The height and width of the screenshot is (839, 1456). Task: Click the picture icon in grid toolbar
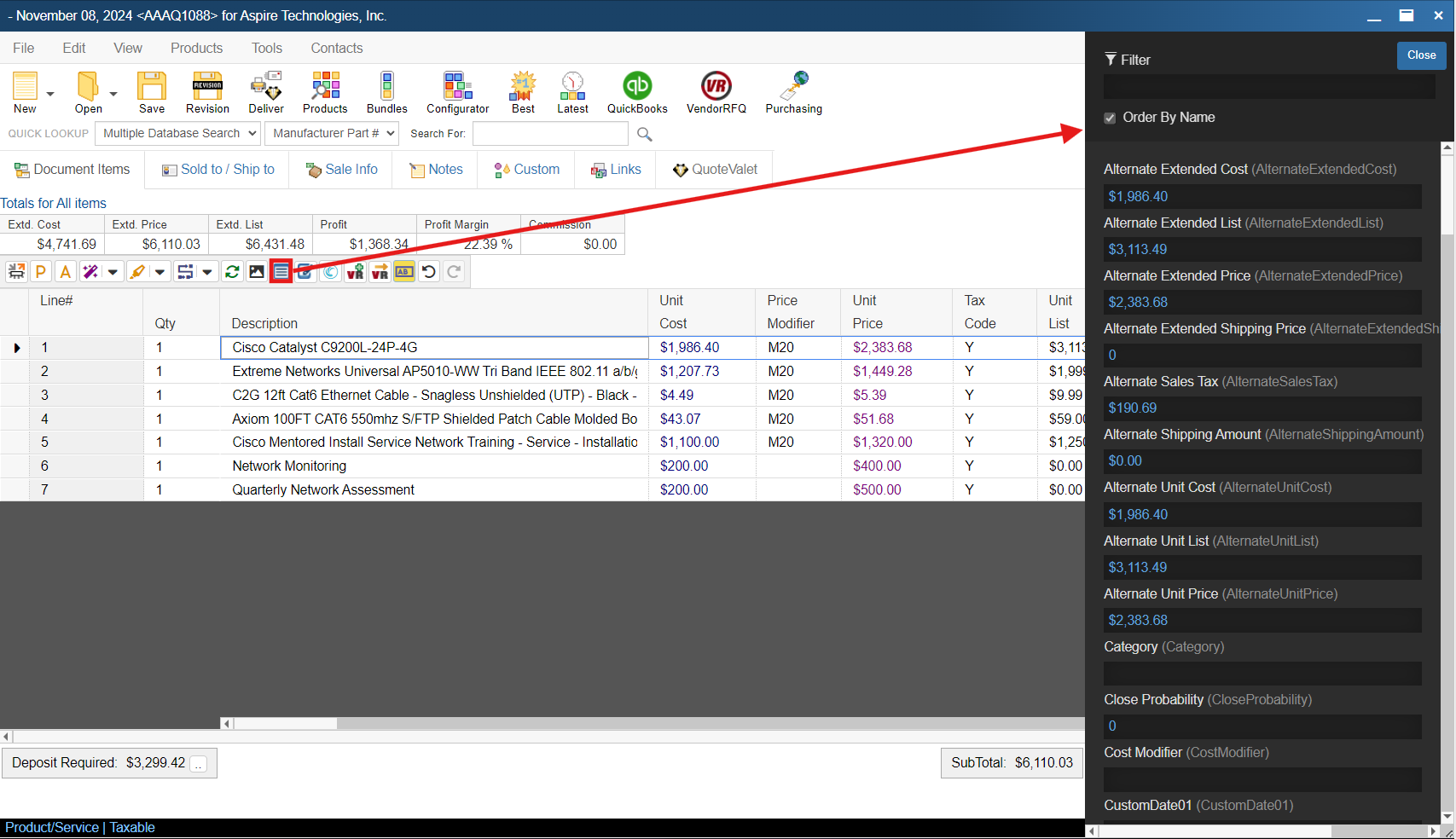tap(257, 272)
